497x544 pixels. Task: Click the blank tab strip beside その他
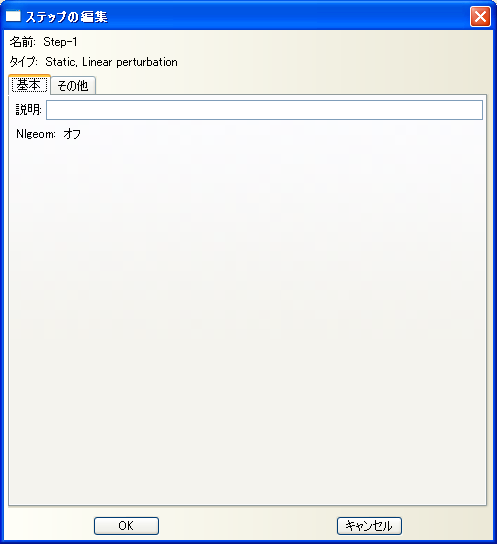tap(291, 85)
